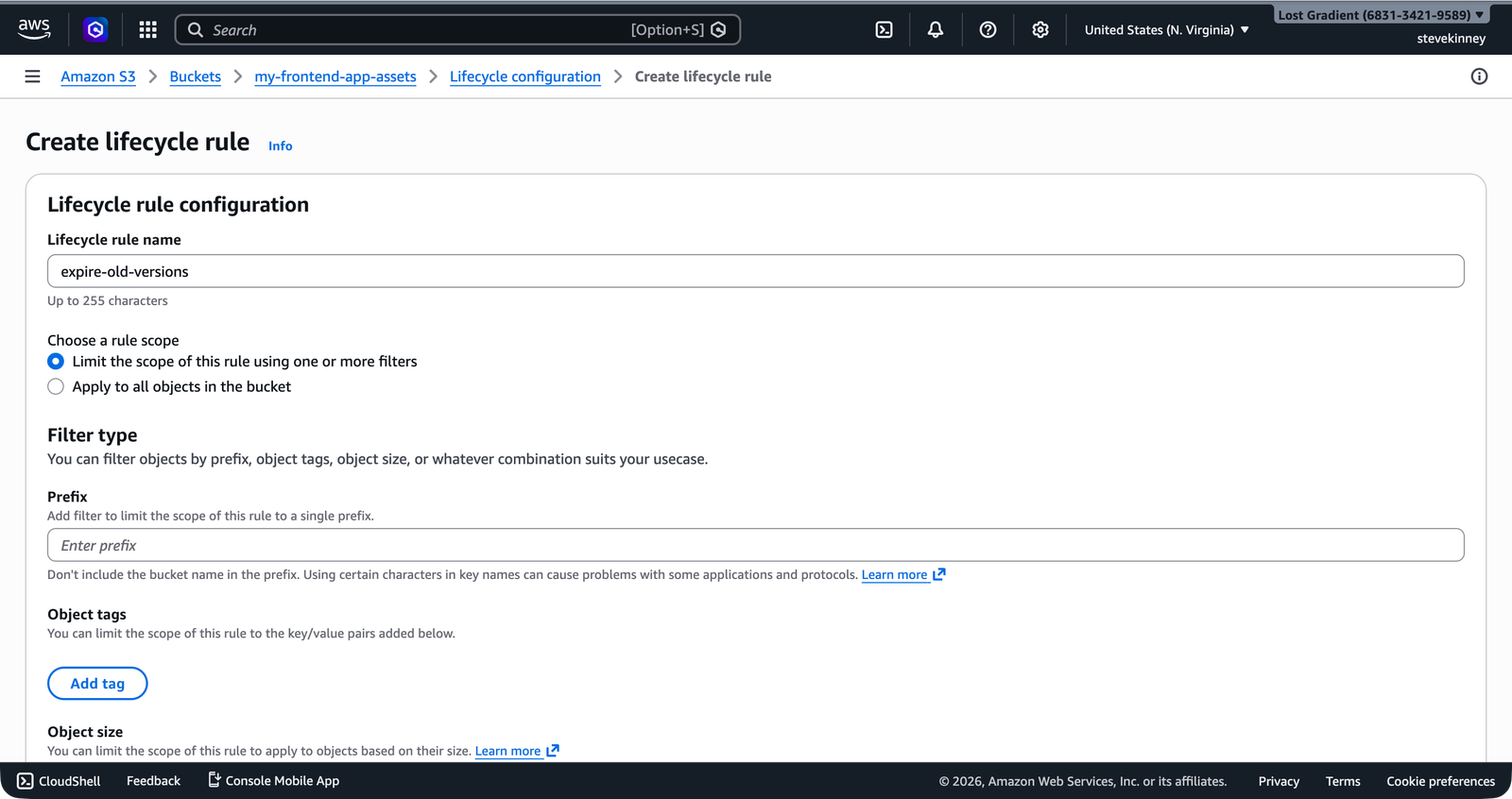Image resolution: width=1512 pixels, height=799 pixels.
Task: Click the external-link icon next to Object size Learn more
Action: (553, 751)
